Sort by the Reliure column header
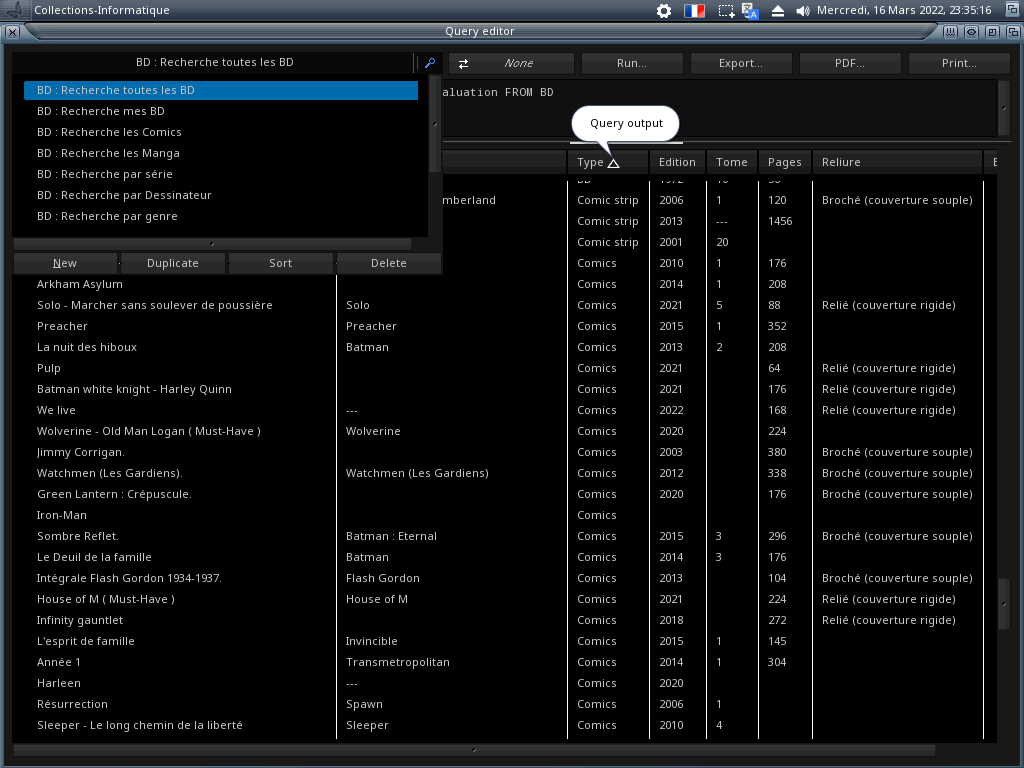The width and height of the screenshot is (1024, 768). (x=897, y=162)
